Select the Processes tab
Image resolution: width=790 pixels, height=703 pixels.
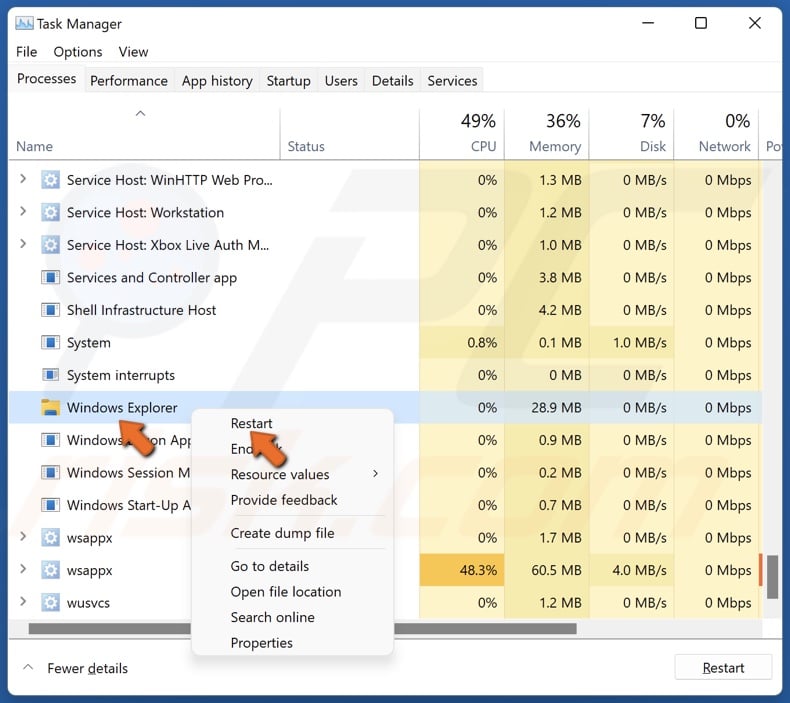click(x=46, y=79)
